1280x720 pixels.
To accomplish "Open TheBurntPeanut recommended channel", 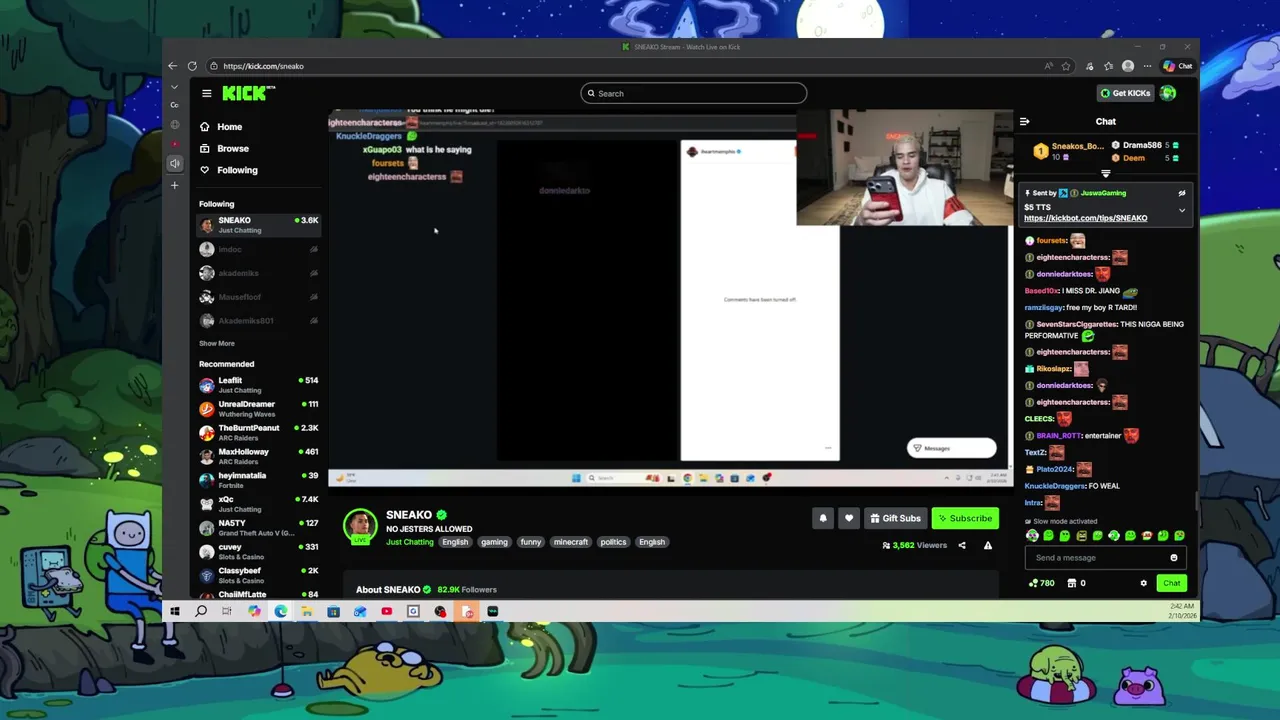I will [258, 433].
